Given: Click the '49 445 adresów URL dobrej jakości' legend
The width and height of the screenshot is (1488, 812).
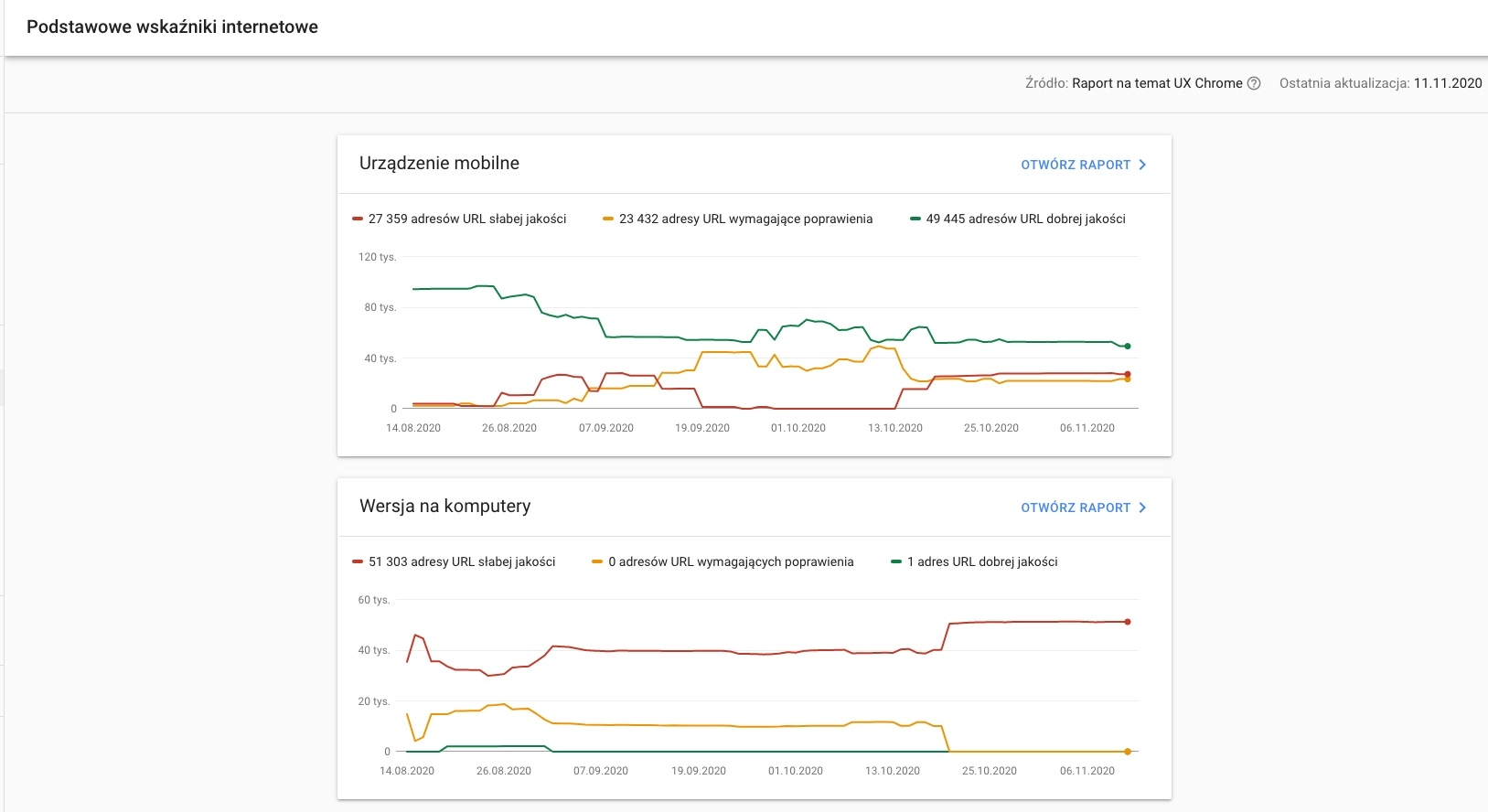Looking at the screenshot, I should 1025,219.
